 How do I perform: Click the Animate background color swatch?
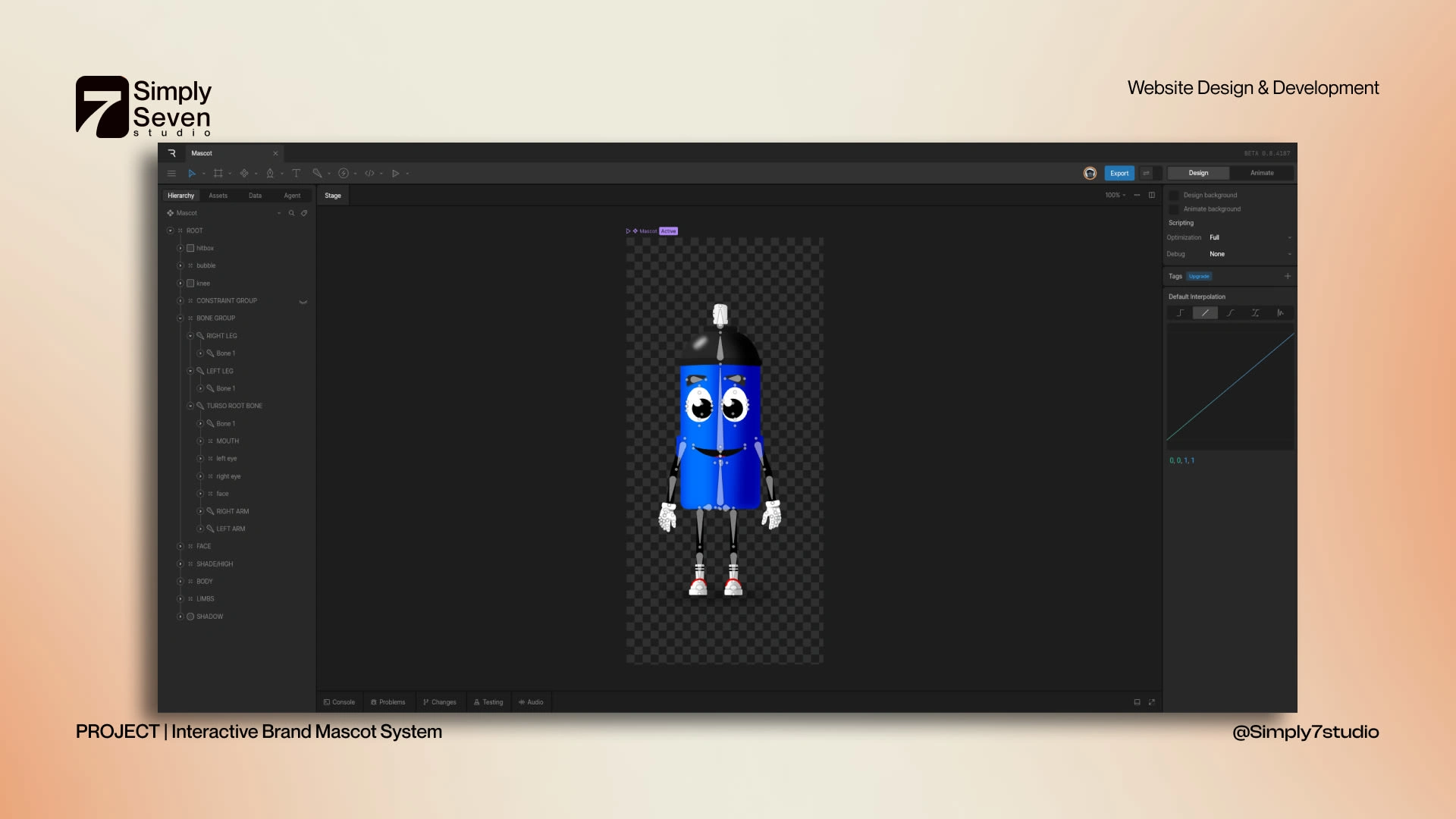(x=1174, y=209)
